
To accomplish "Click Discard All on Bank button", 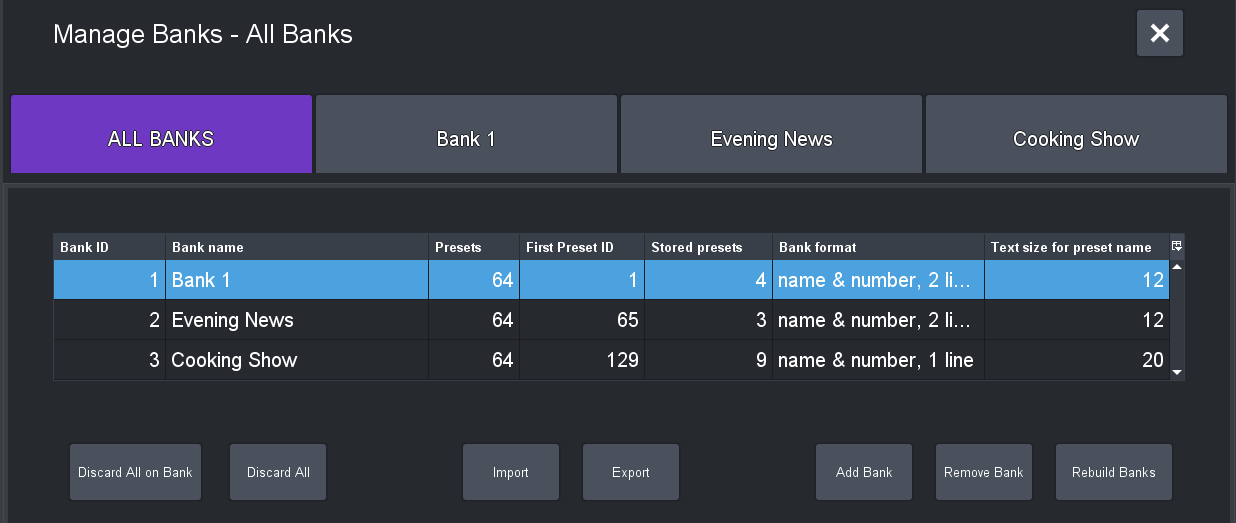I will coord(135,472).
